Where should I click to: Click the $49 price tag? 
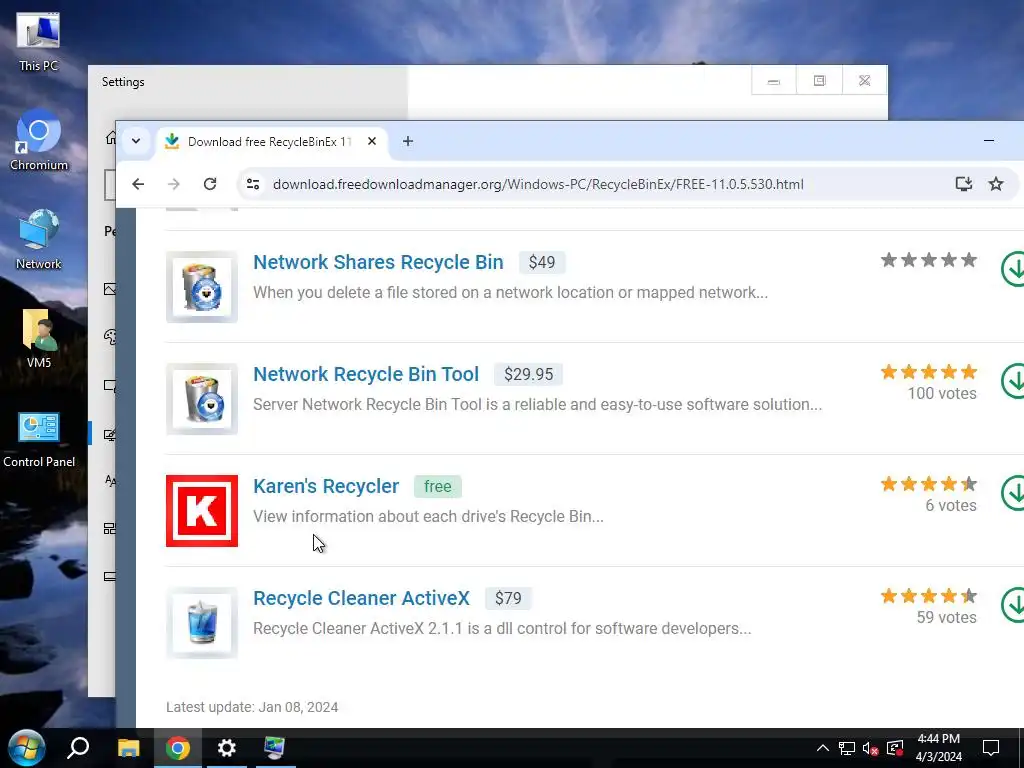point(542,262)
